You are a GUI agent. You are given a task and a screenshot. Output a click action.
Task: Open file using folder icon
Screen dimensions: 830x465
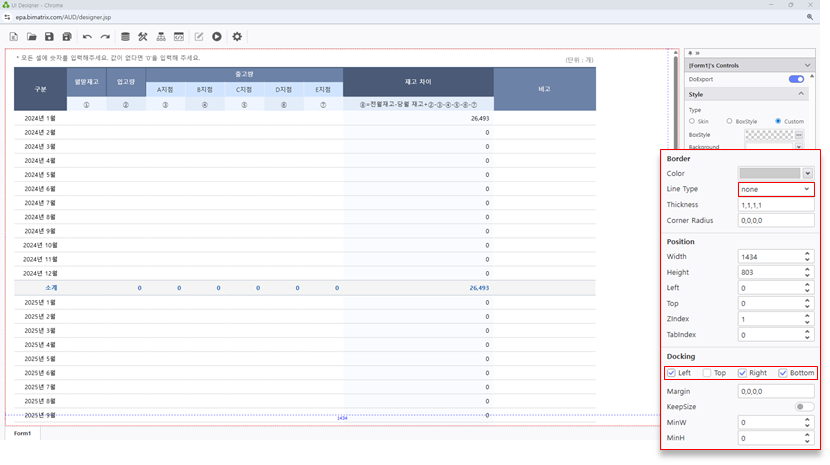[x=32, y=37]
